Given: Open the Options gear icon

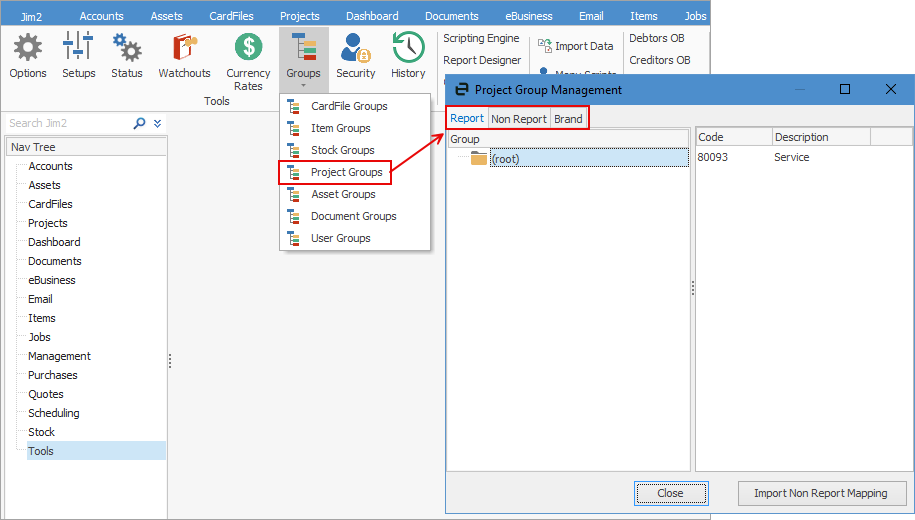Looking at the screenshot, I should coord(27,47).
